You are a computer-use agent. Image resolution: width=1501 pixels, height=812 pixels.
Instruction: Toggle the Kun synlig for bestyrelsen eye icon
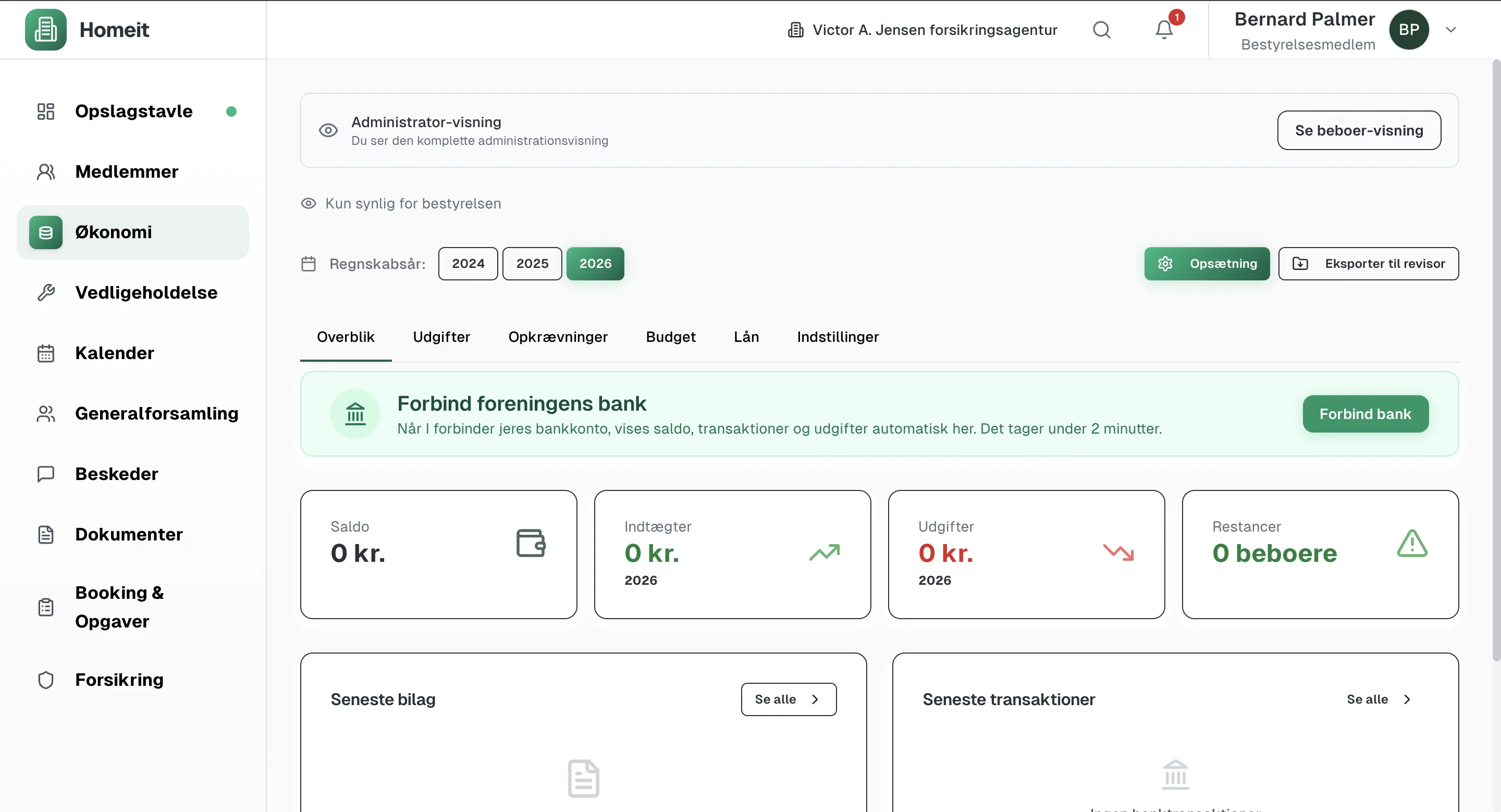pos(308,203)
